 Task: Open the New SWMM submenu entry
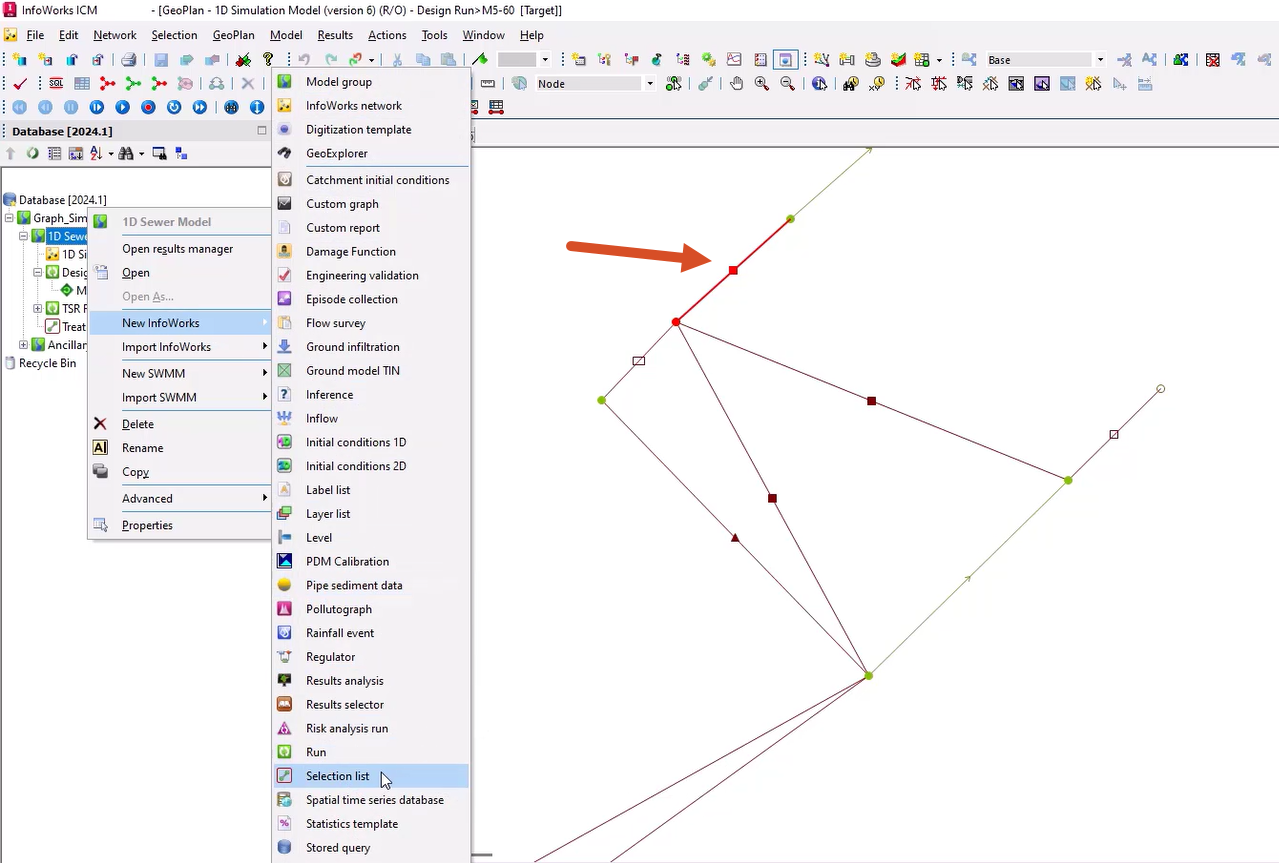[x=180, y=373]
